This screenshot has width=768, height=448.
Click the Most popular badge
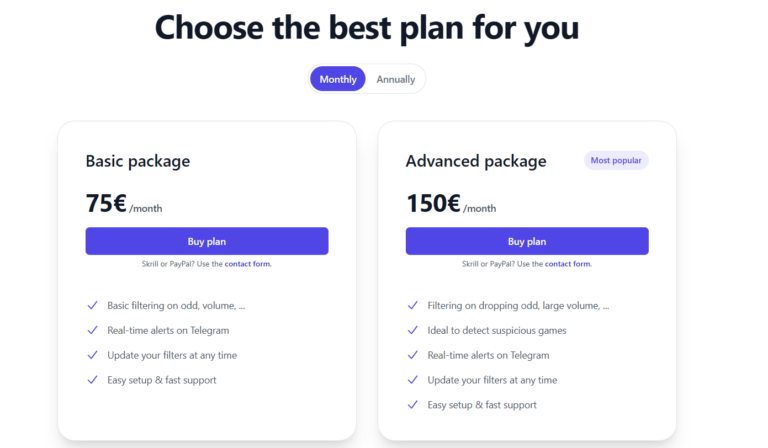pos(616,160)
